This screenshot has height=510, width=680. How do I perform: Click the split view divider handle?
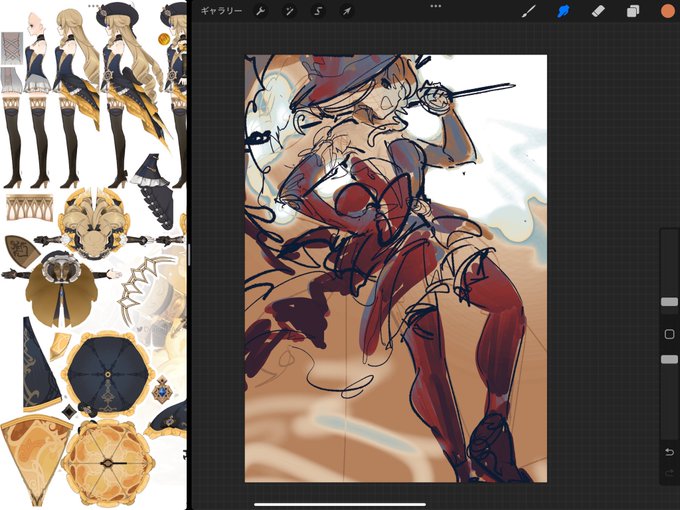pos(189,255)
